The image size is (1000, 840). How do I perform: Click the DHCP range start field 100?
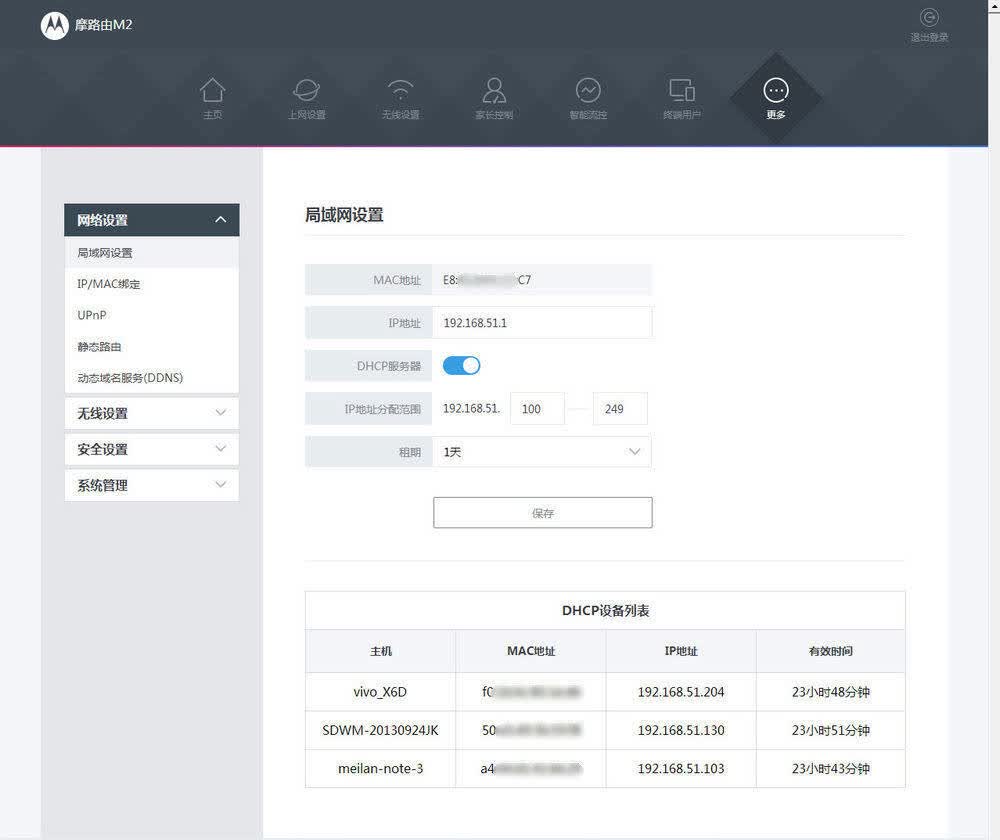pyautogui.click(x=537, y=409)
